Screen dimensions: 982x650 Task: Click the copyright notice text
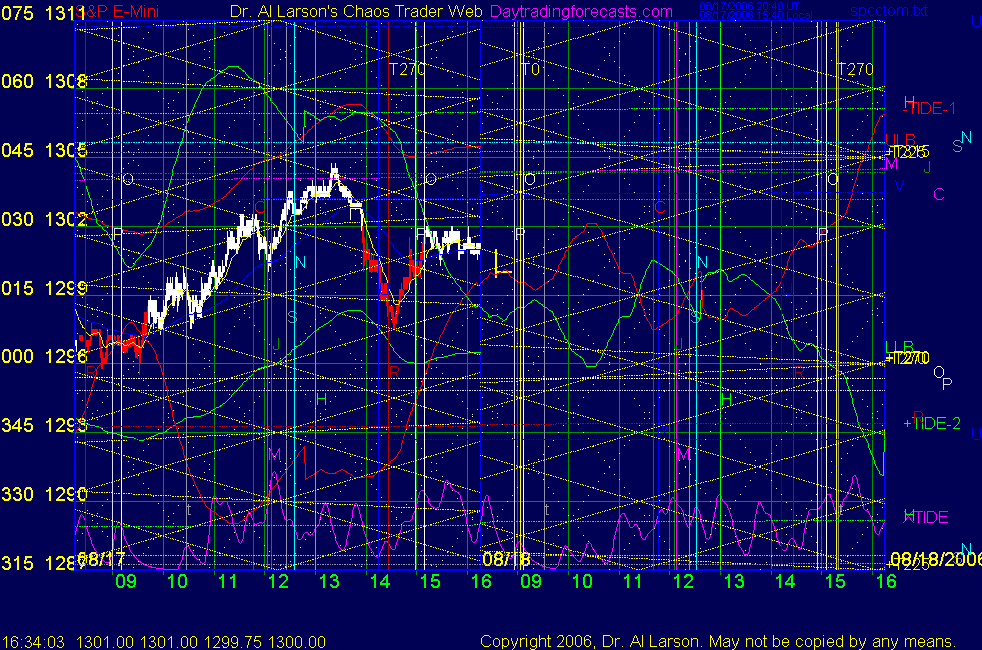tap(717, 641)
